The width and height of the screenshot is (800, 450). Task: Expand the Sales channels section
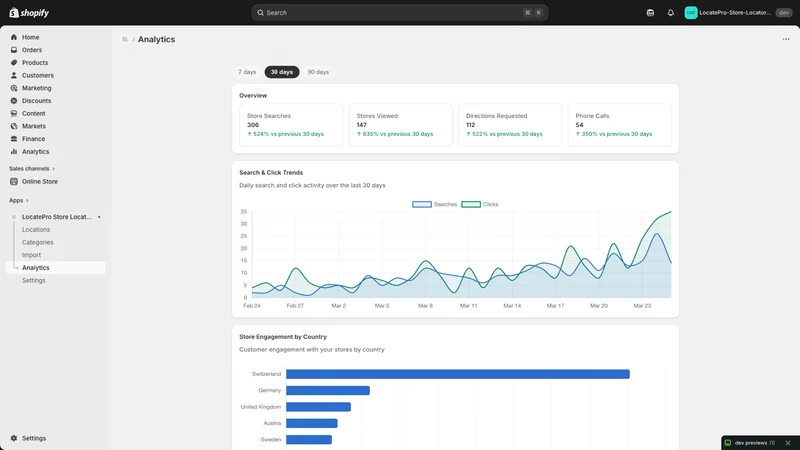pyautogui.click(x=32, y=168)
